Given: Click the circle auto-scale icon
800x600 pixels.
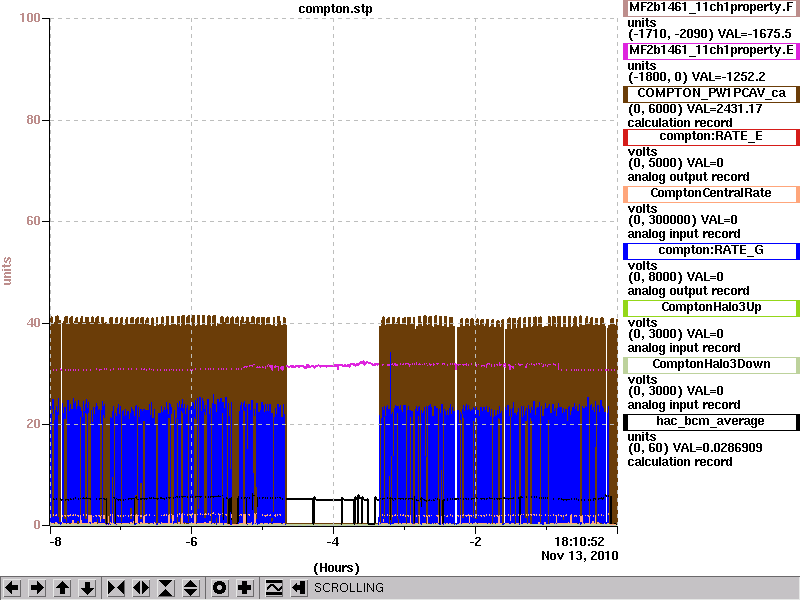Looking at the screenshot, I should (219, 588).
